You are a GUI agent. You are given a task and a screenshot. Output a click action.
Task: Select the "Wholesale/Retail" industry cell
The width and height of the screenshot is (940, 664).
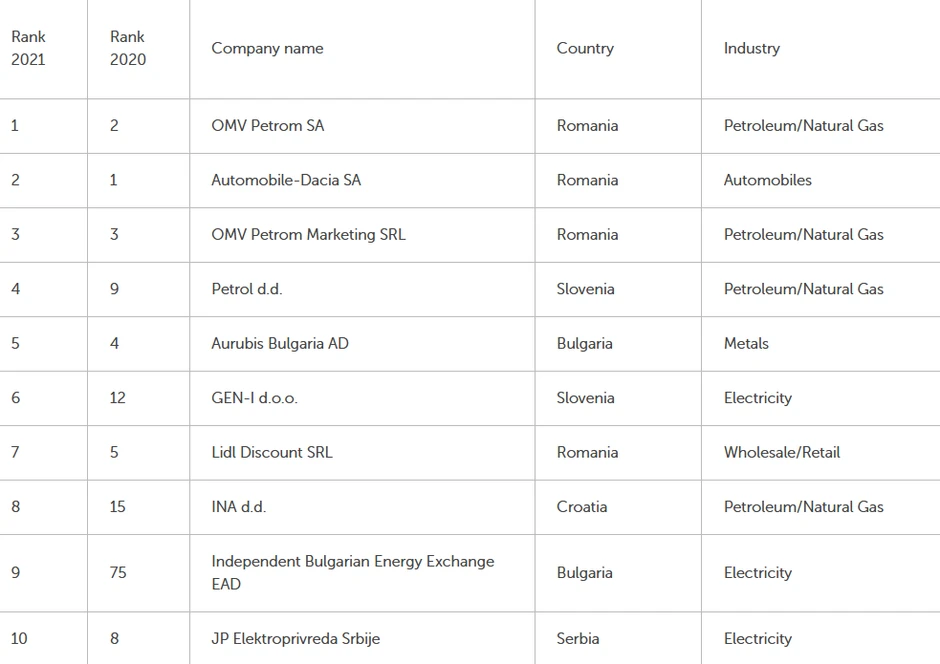pyautogui.click(x=781, y=452)
